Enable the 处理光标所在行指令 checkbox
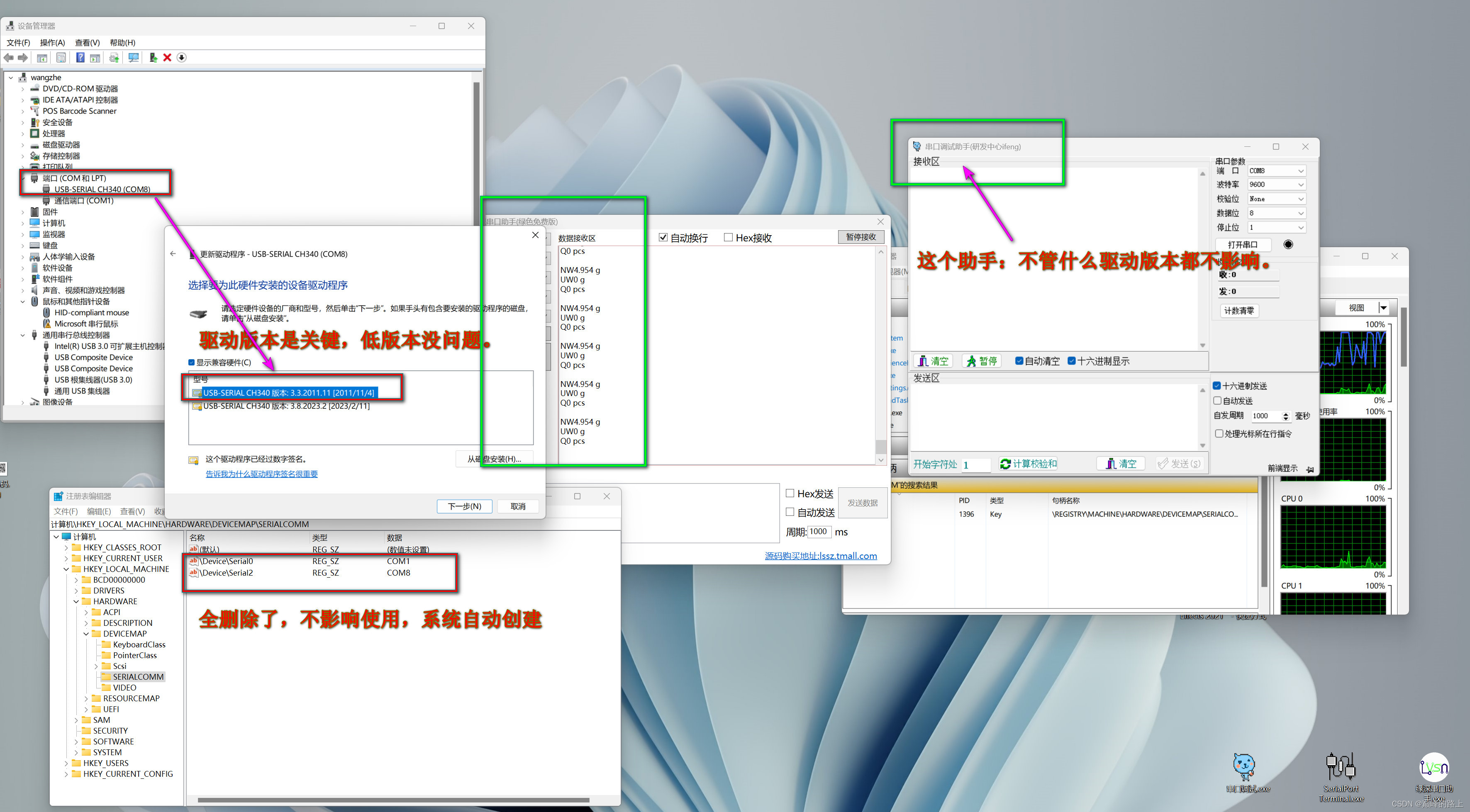 (x=1219, y=434)
